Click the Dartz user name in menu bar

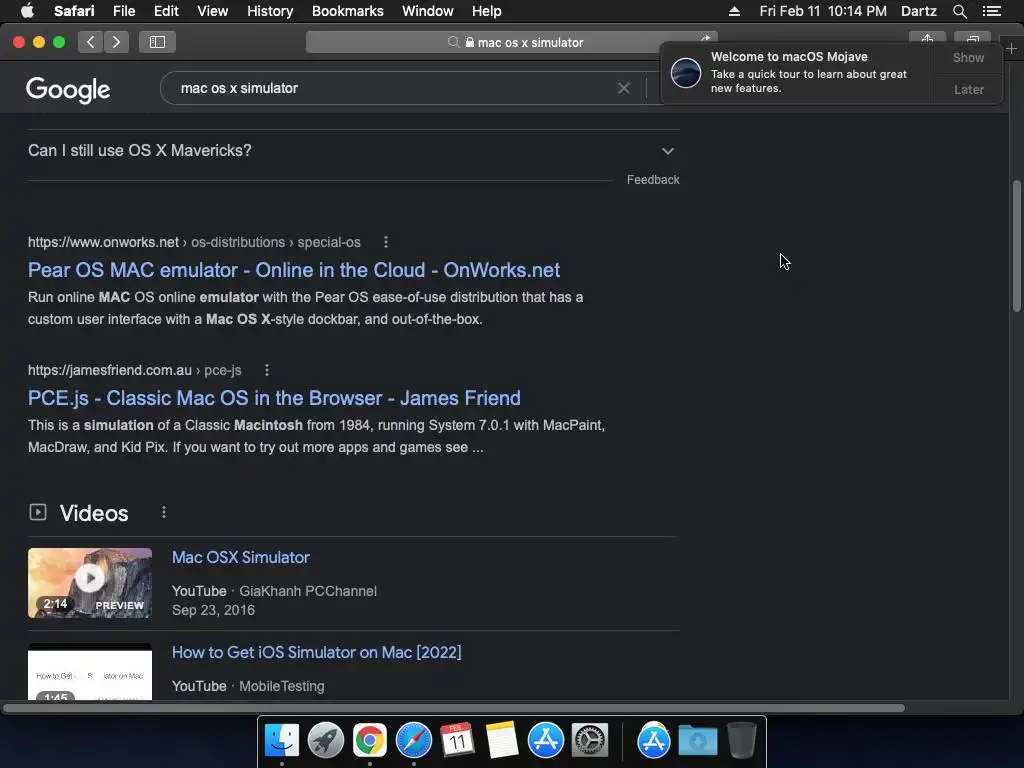pos(918,11)
